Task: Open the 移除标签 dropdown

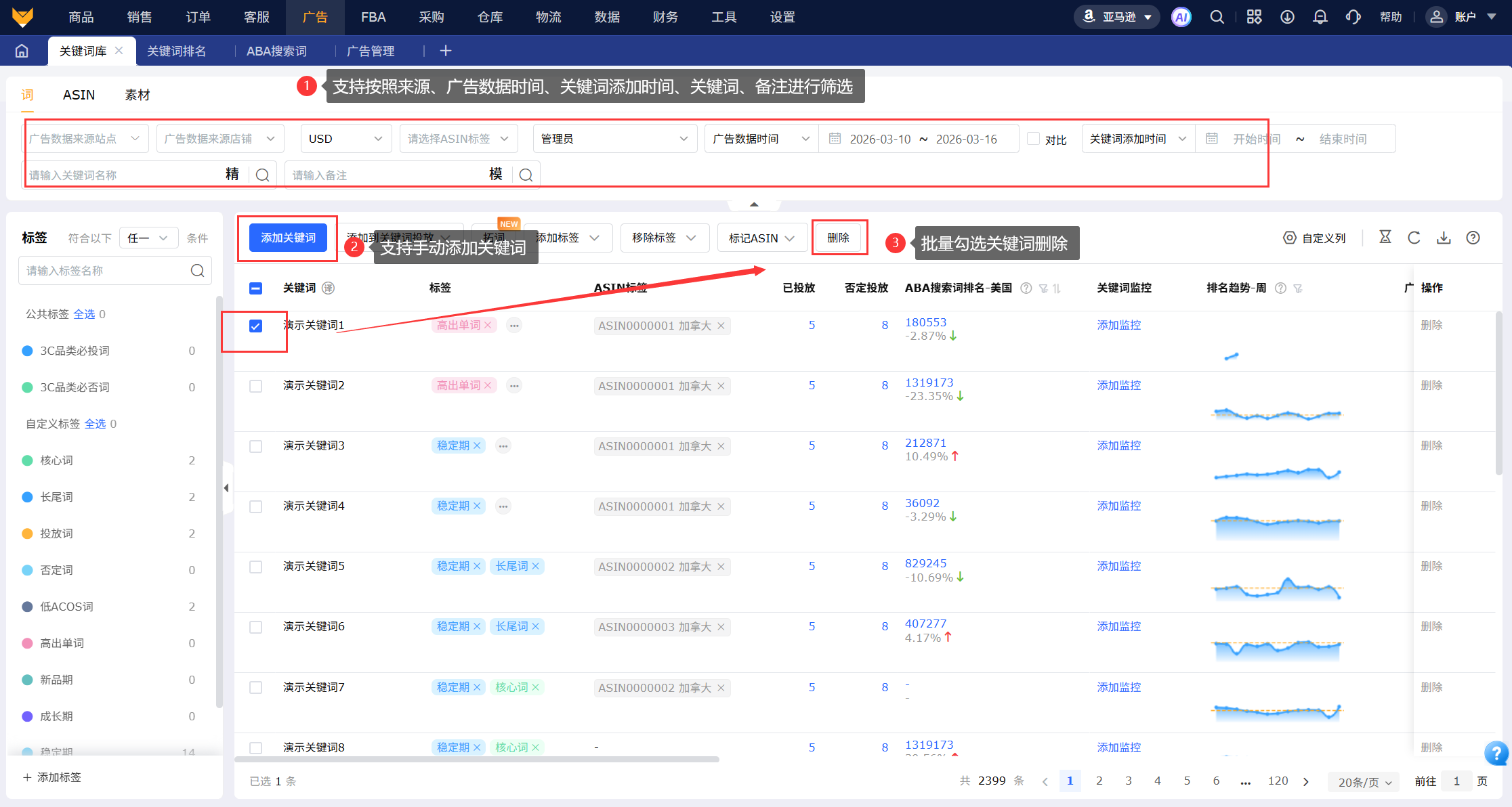Action: pyautogui.click(x=664, y=238)
